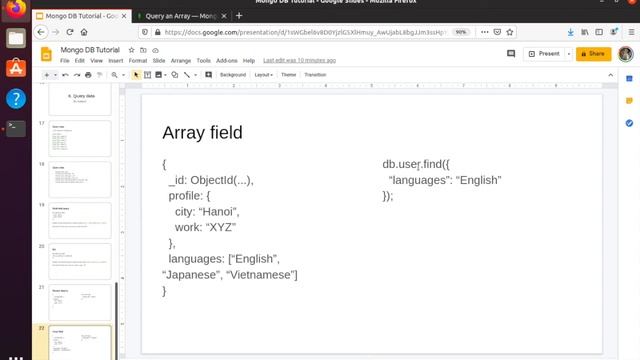Check the cloud save status icon
The width and height of the screenshot is (640, 360).
pos(156,50)
